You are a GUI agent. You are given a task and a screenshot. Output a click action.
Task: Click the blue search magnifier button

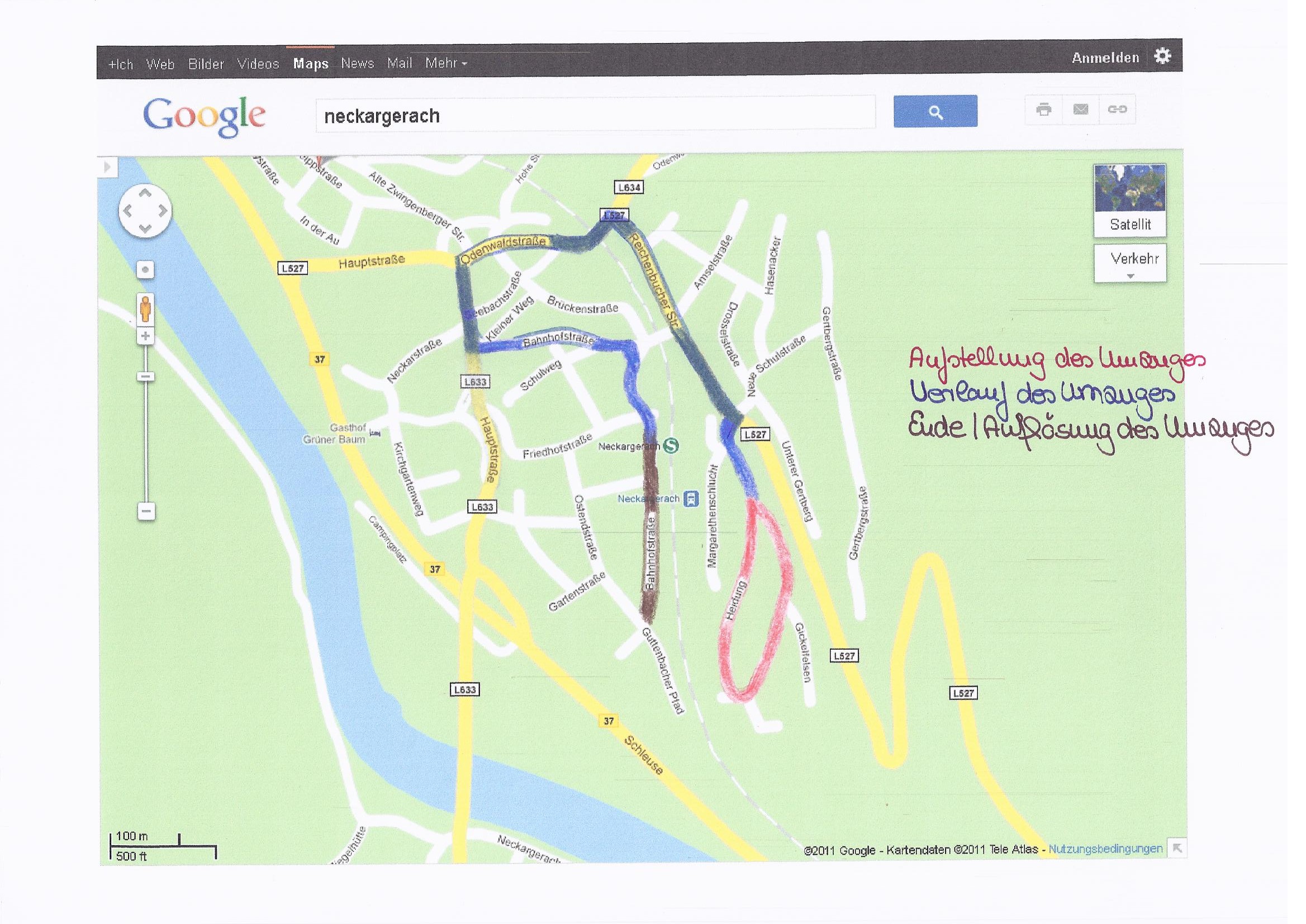(935, 112)
